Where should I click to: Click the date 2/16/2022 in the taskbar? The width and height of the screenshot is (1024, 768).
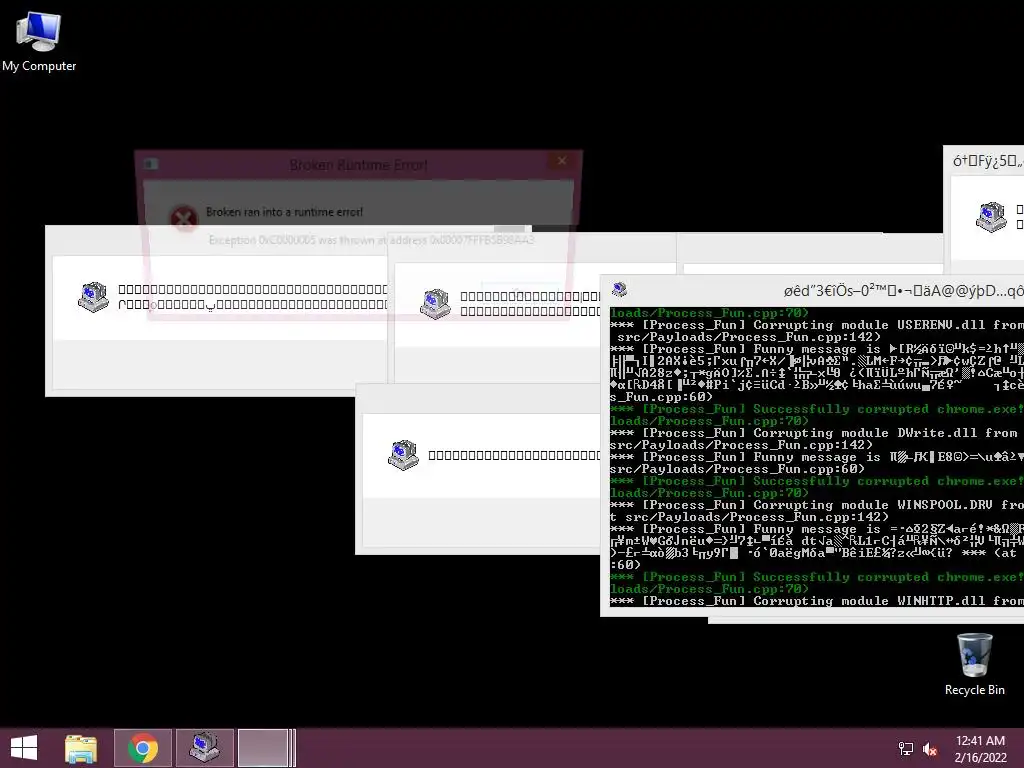pos(980,758)
